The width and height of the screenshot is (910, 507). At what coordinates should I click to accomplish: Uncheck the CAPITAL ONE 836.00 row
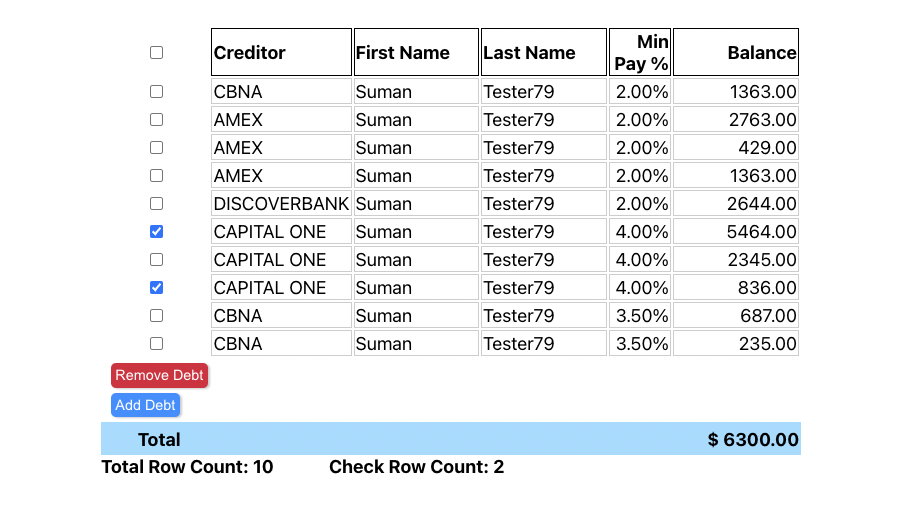pyautogui.click(x=156, y=287)
